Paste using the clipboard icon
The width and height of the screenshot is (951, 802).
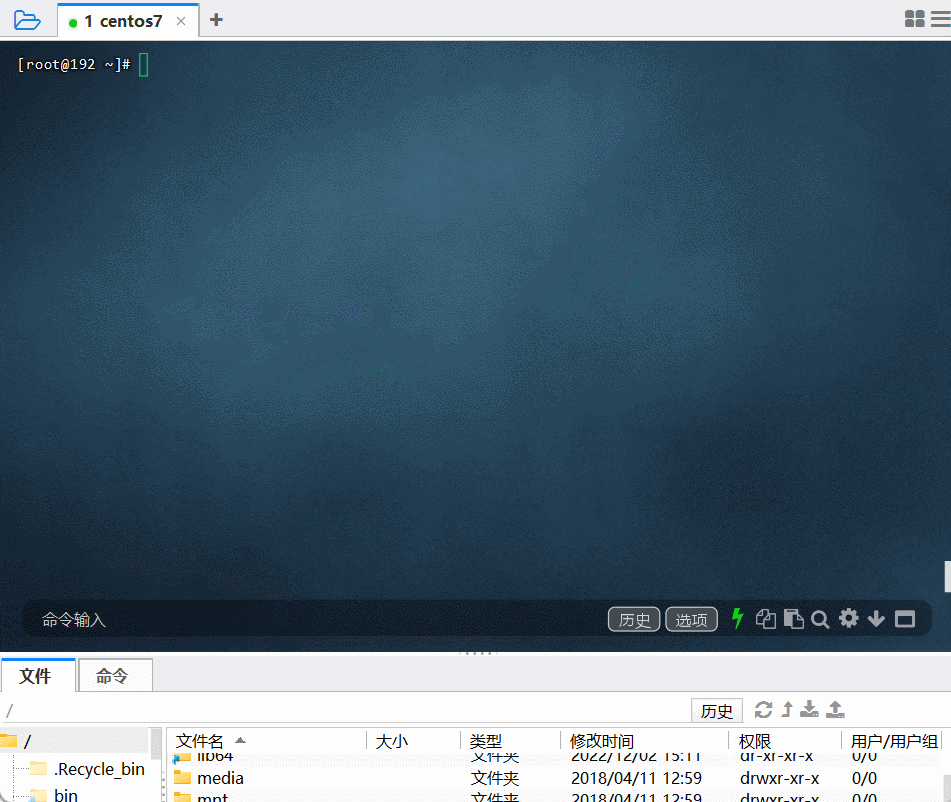pos(793,619)
